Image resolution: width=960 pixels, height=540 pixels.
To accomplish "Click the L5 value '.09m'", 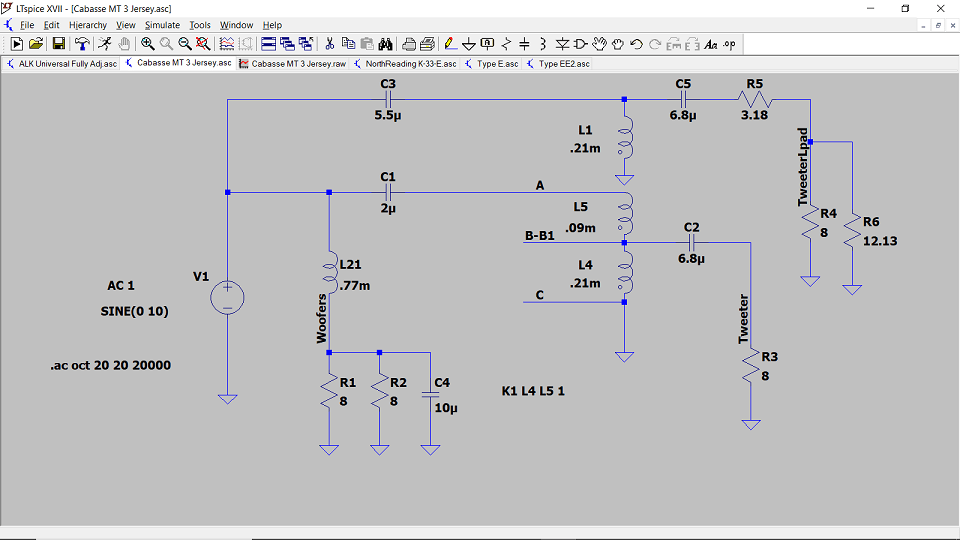I will [x=580, y=228].
